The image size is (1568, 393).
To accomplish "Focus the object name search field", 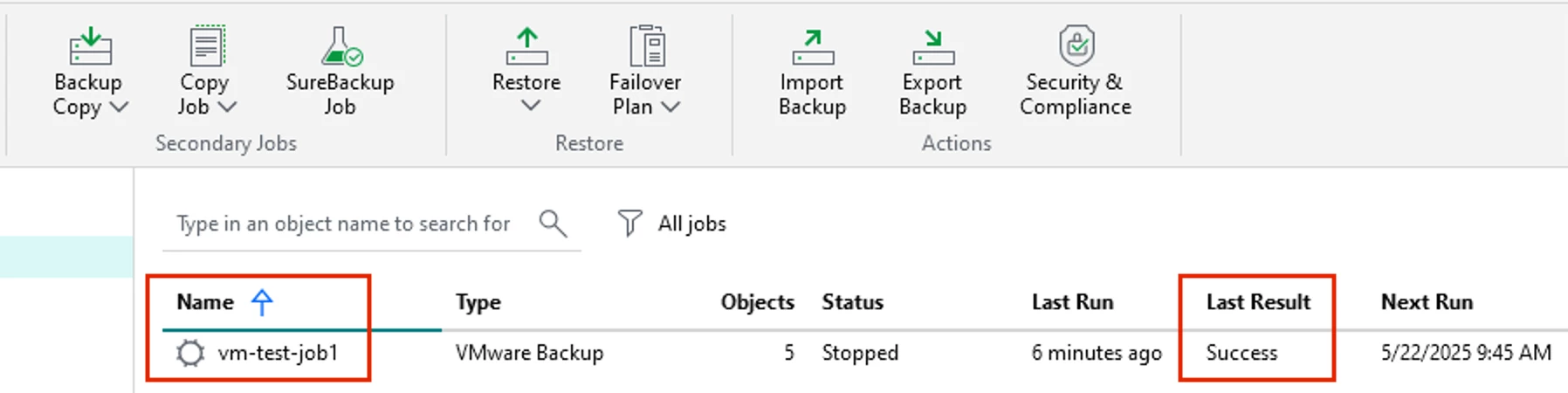I will click(343, 224).
